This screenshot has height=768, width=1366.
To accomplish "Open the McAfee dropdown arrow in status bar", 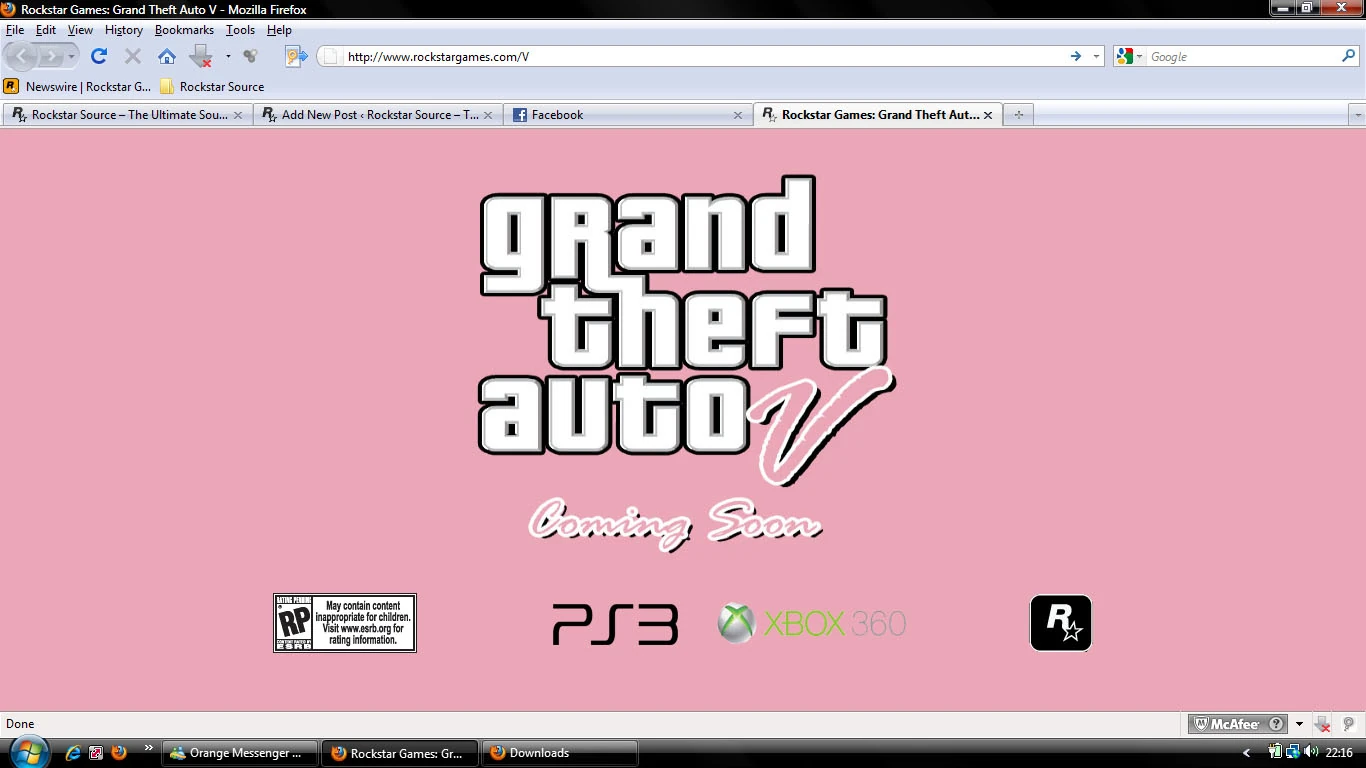I will pyautogui.click(x=1299, y=724).
